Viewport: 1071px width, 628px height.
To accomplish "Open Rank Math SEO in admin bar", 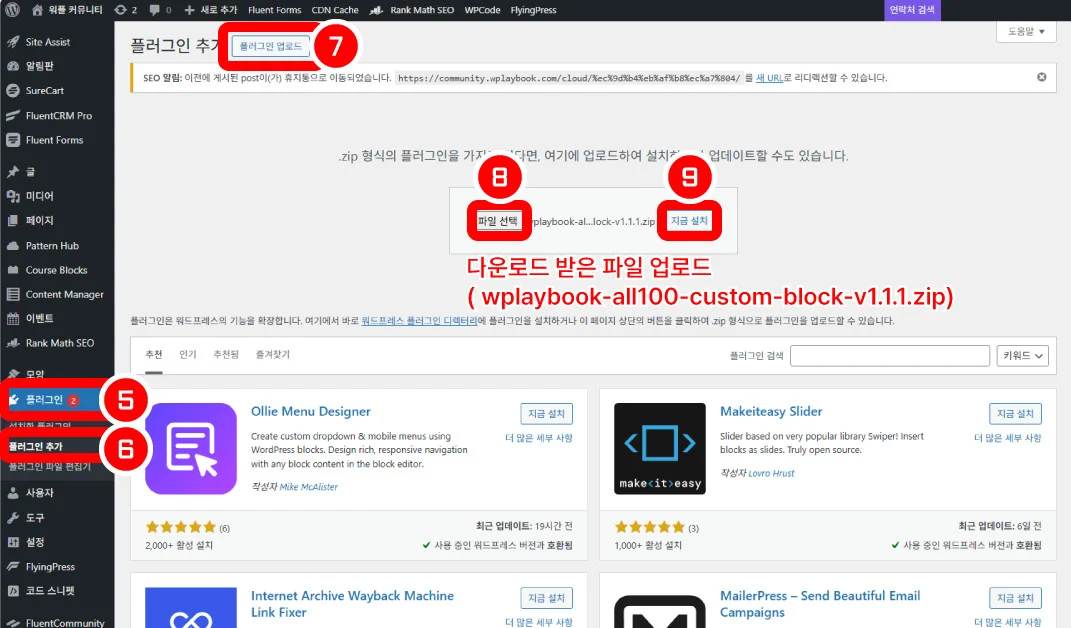I will click(x=413, y=10).
